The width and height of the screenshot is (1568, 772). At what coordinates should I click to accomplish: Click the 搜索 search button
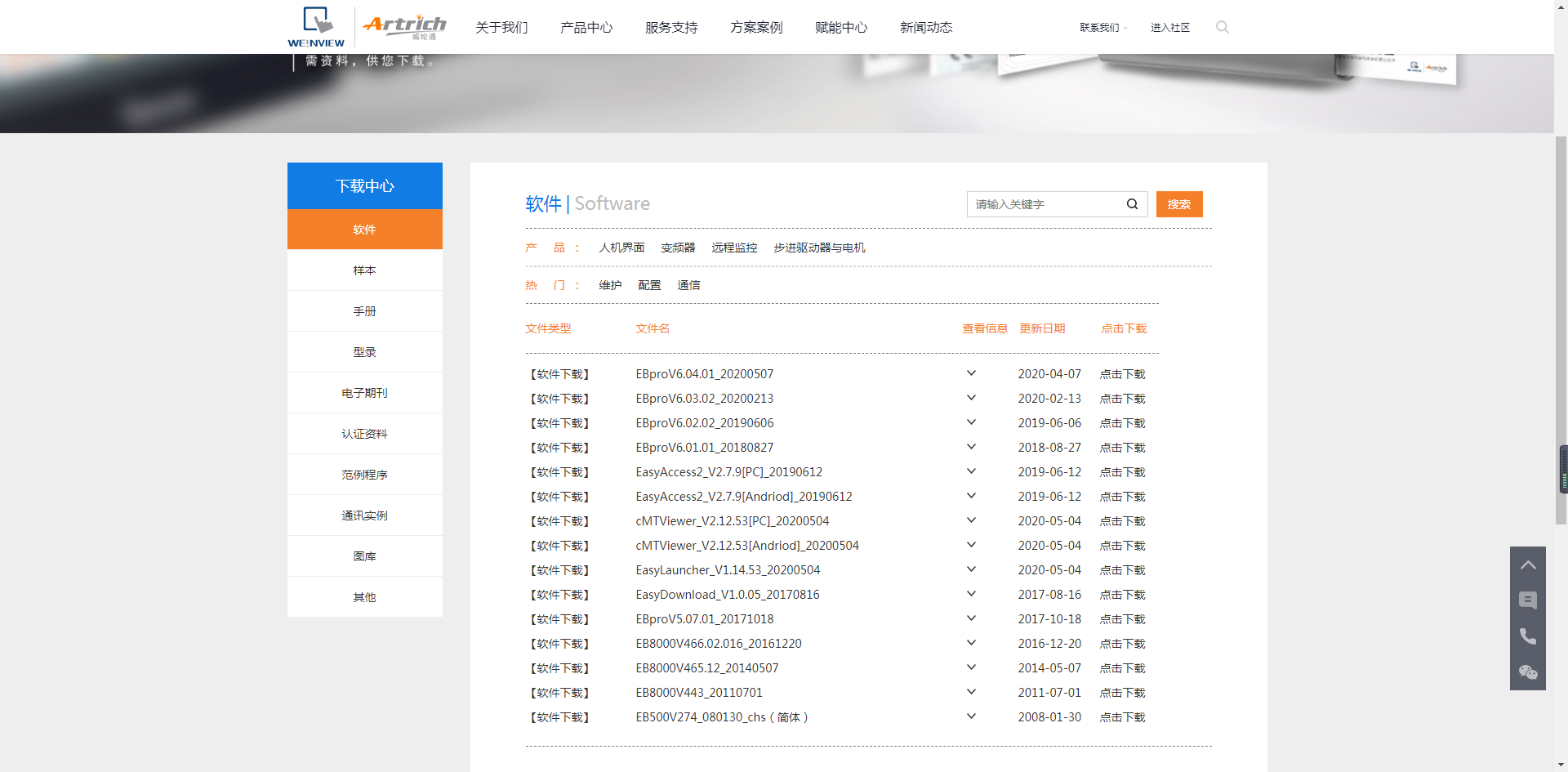[x=1178, y=204]
